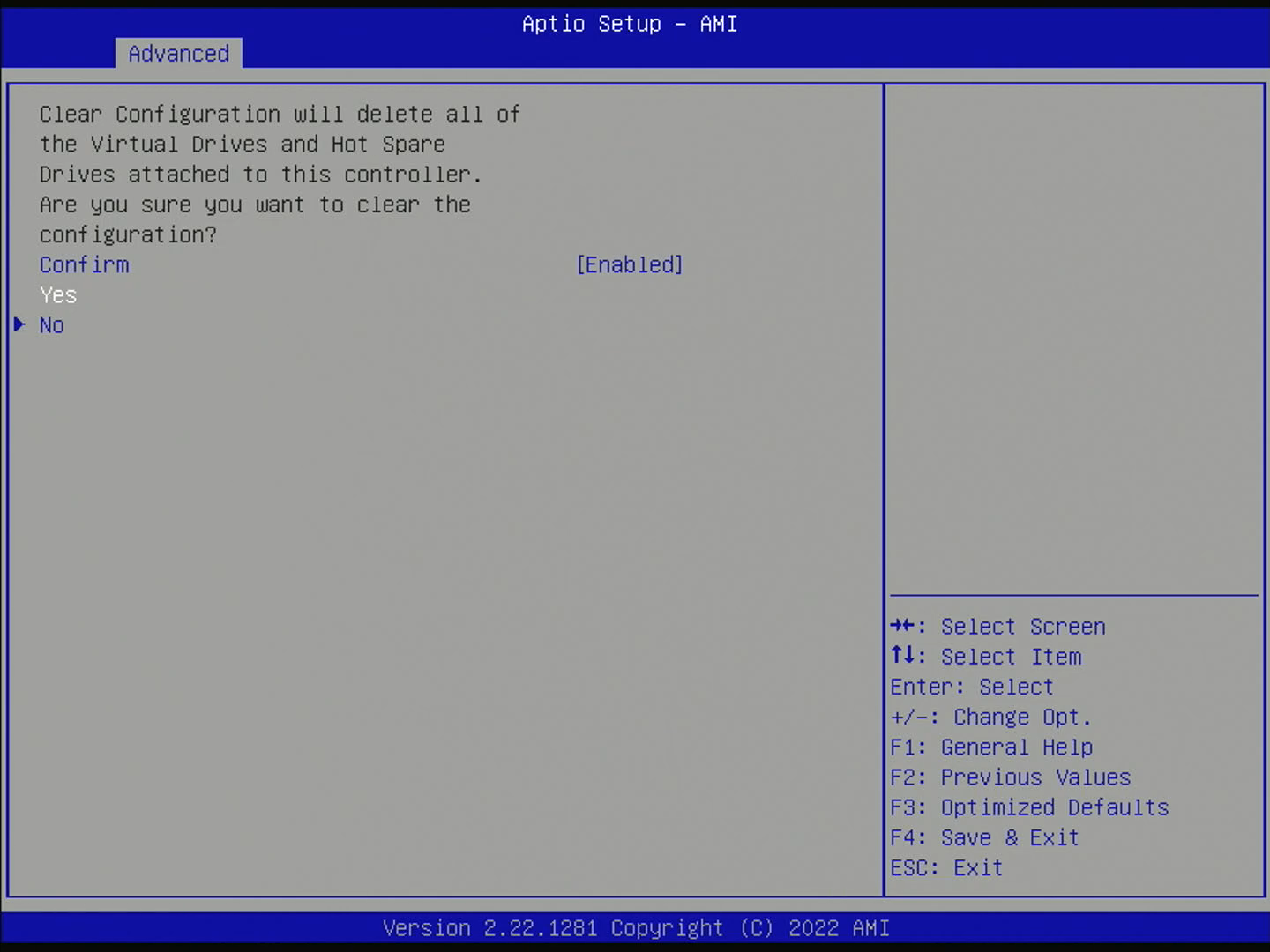The width and height of the screenshot is (1270, 952).
Task: Click the 'Enter: Select' help entry
Action: 971,687
